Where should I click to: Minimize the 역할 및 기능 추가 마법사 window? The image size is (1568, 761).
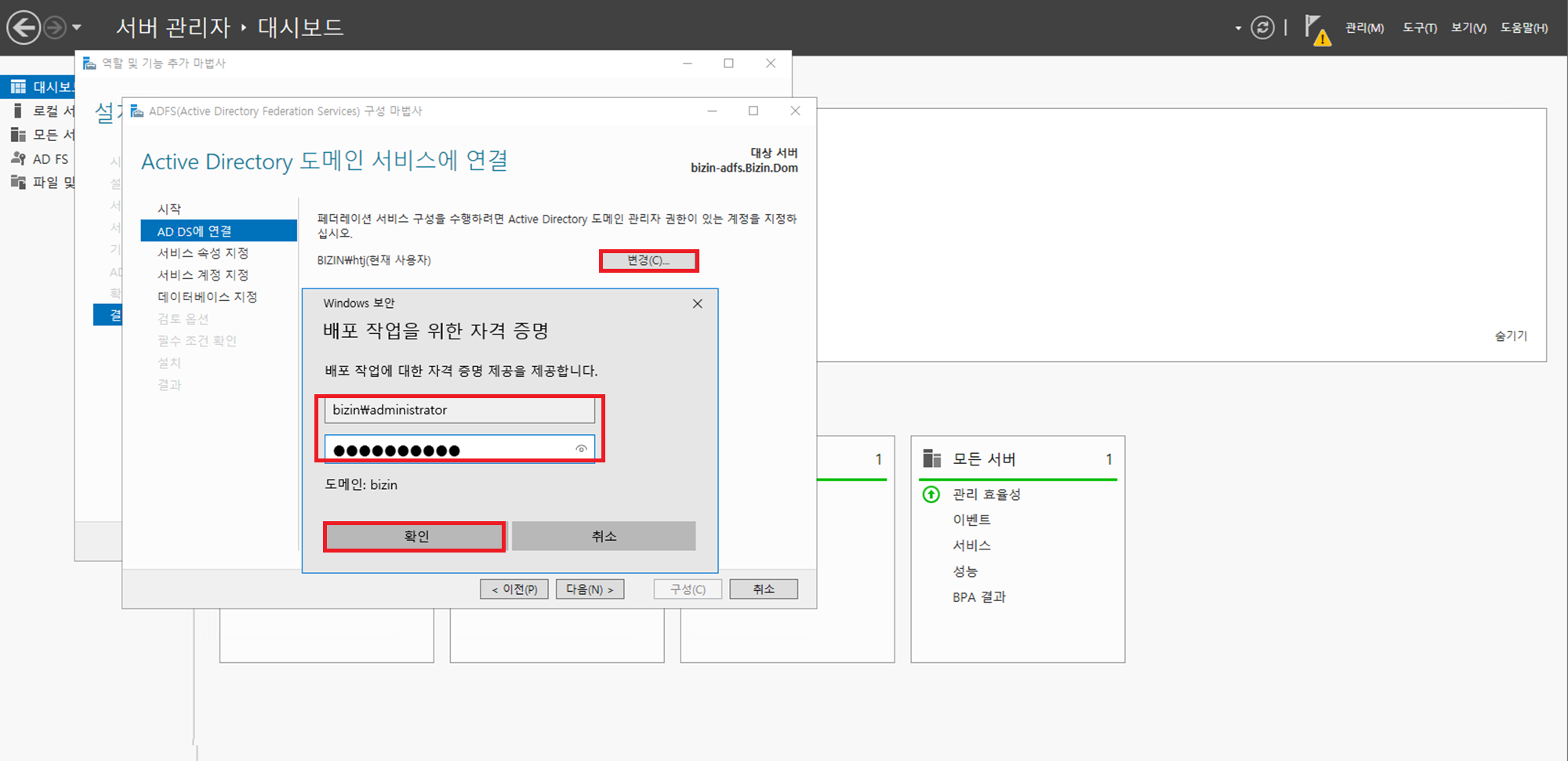tap(688, 63)
